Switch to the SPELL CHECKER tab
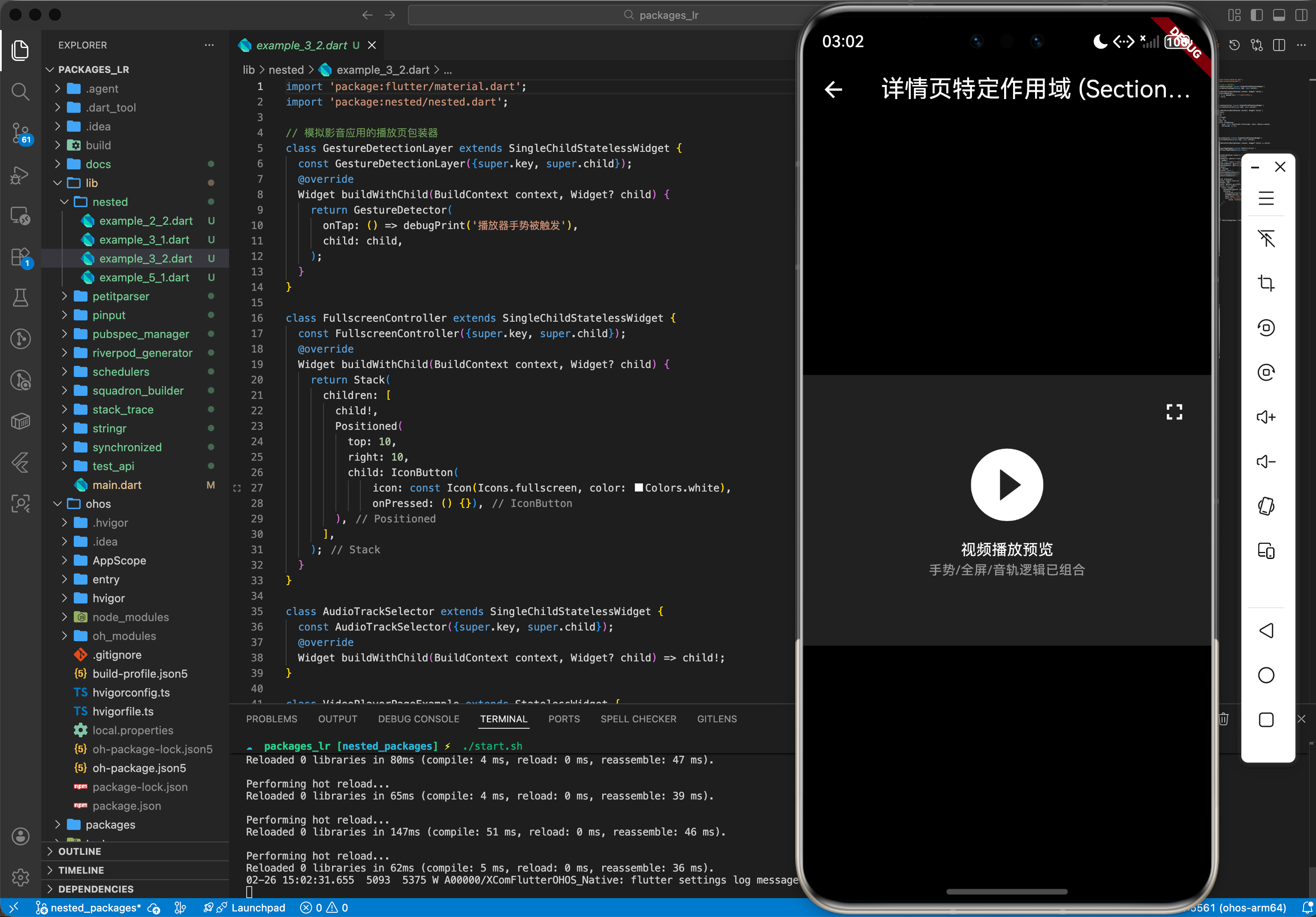Image resolution: width=1316 pixels, height=917 pixels. click(638, 719)
